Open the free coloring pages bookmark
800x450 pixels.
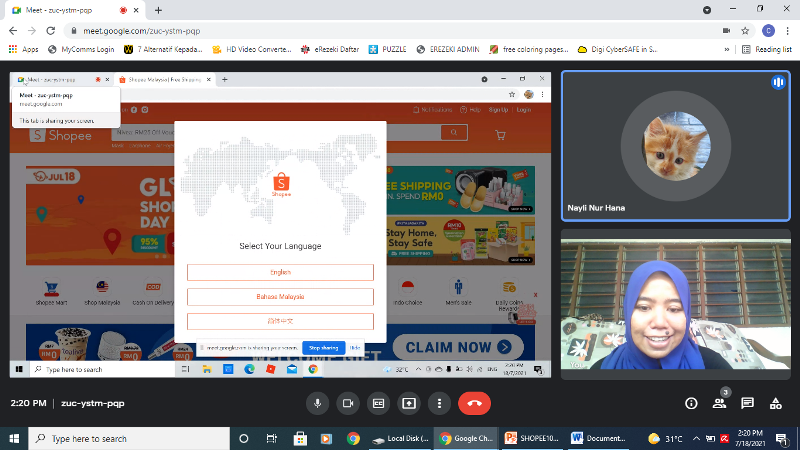tap(529, 49)
